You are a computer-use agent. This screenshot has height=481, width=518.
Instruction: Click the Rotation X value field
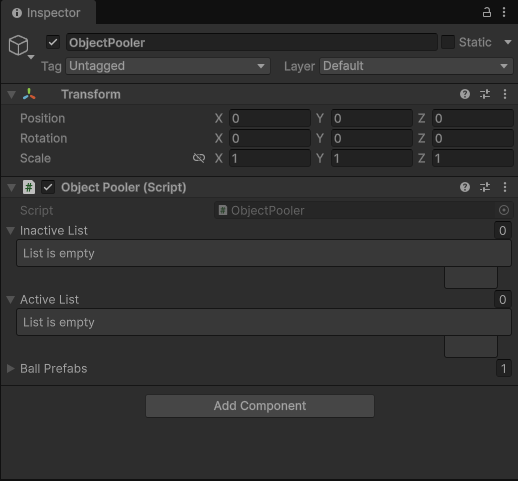click(270, 138)
